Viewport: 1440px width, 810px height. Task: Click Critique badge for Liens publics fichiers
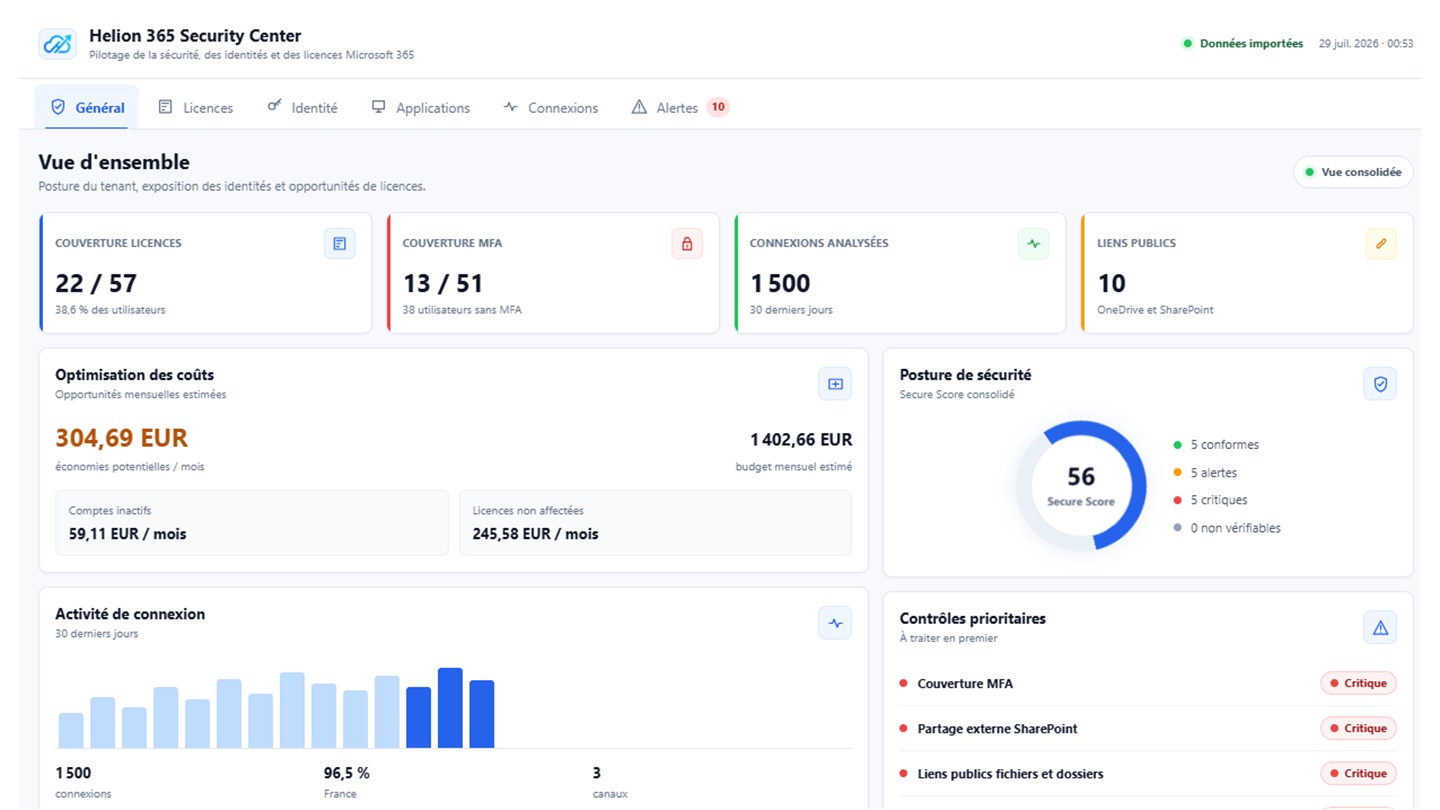(x=1358, y=774)
